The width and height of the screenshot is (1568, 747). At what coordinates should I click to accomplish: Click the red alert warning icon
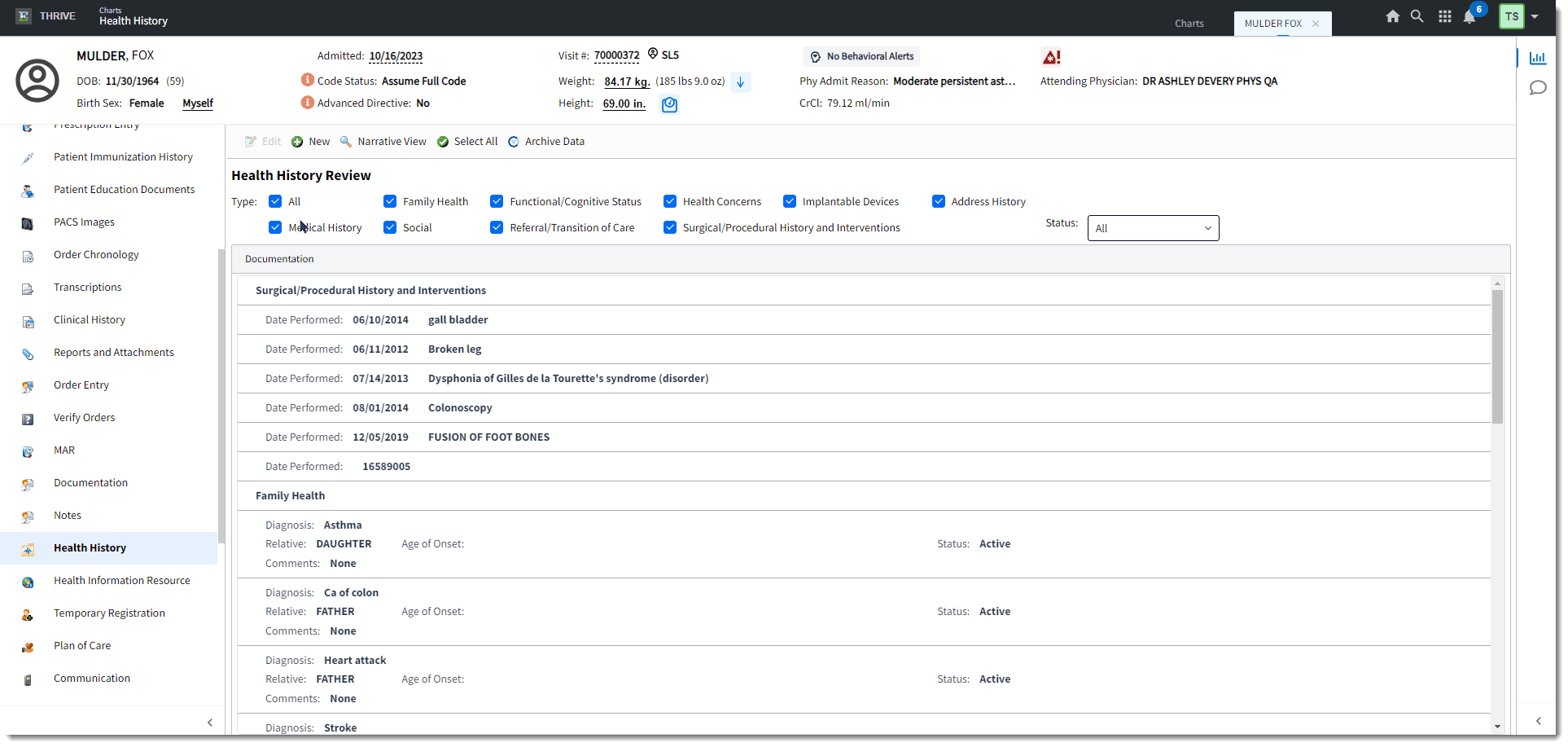tap(1051, 57)
